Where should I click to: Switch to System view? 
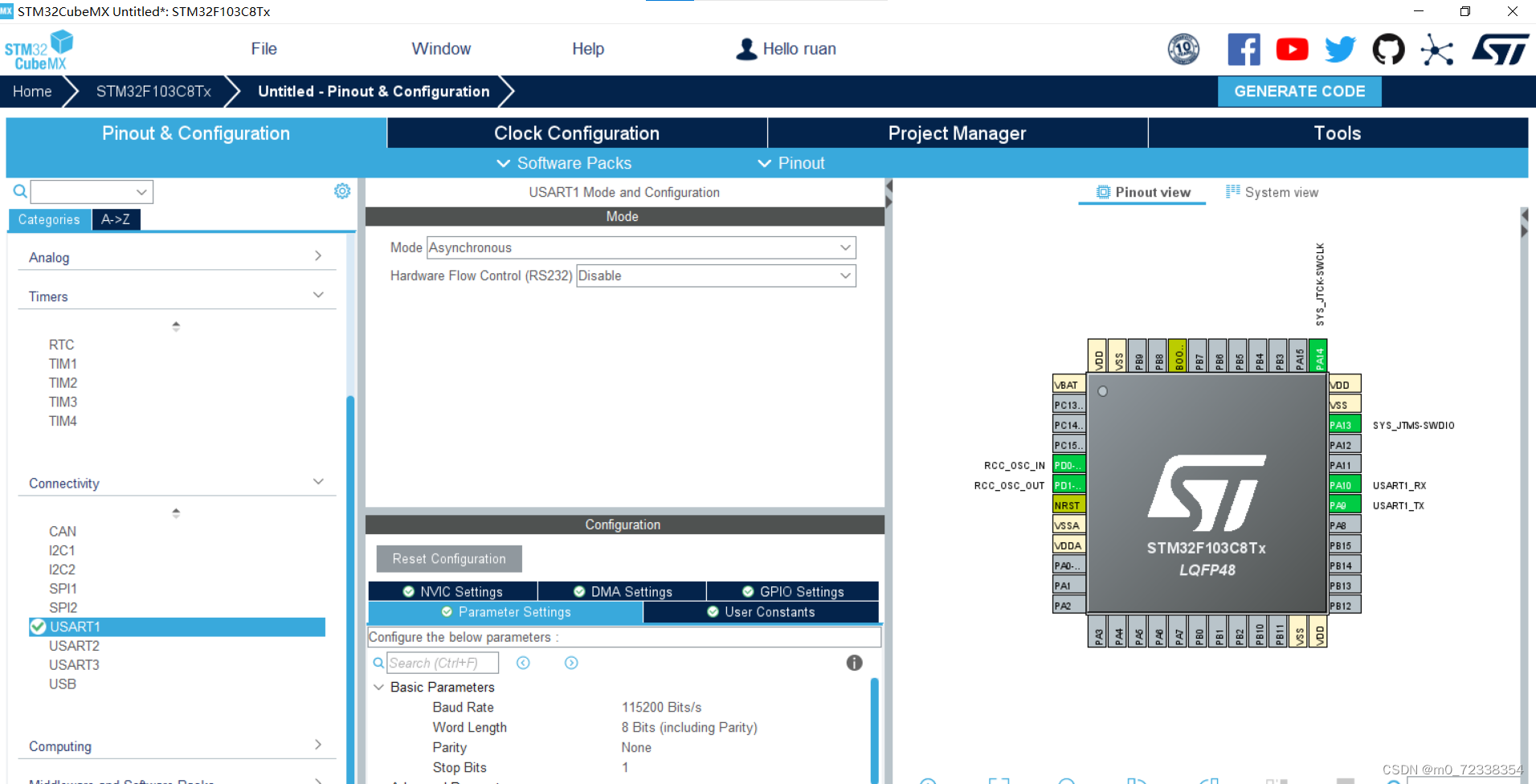1272,192
